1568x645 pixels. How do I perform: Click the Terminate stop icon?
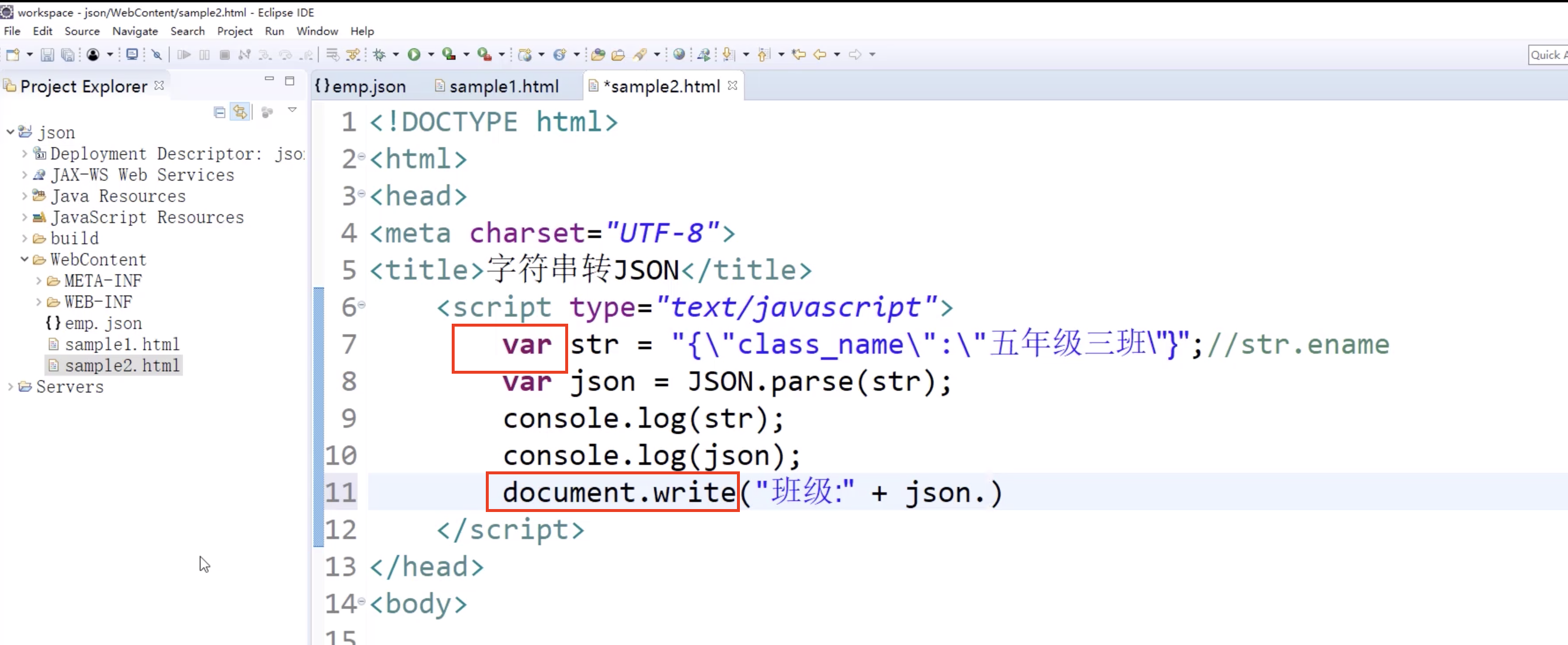[x=225, y=55]
